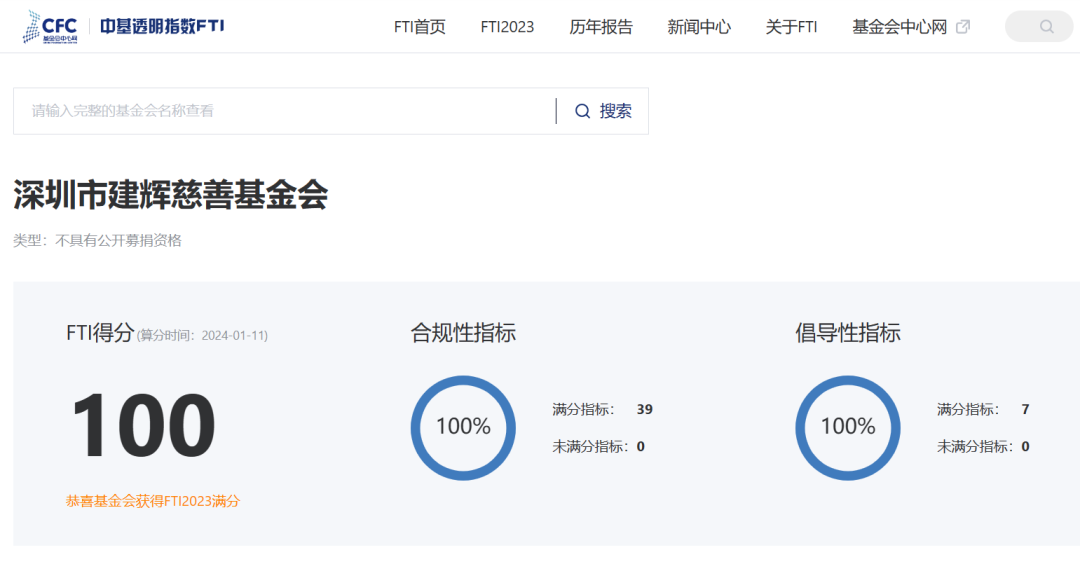Open the 历年报告 menu
Viewport: 1080px width, 571px height.
(x=601, y=27)
